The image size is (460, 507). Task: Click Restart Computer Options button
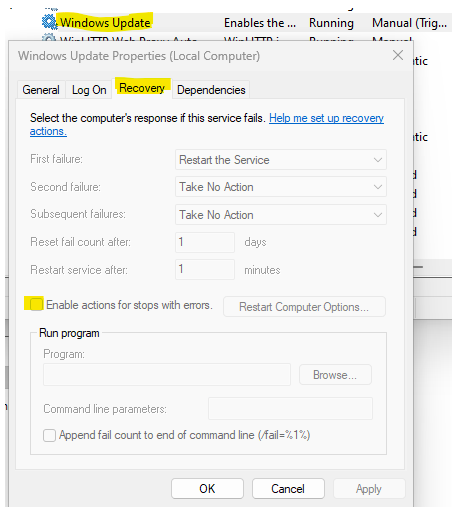pos(304,307)
